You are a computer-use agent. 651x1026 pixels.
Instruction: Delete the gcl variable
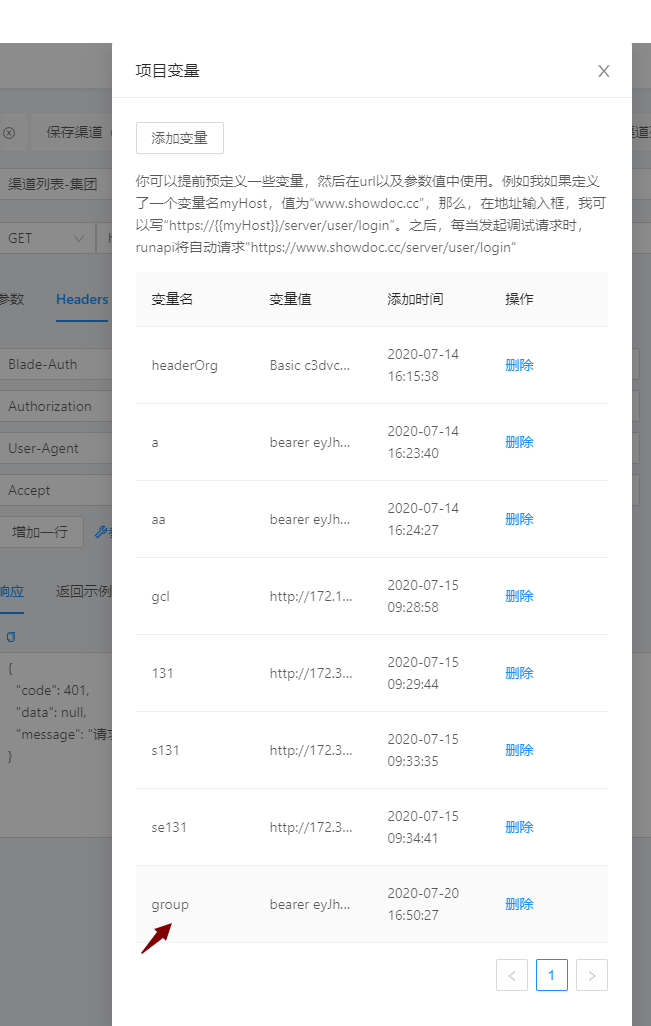click(x=519, y=596)
